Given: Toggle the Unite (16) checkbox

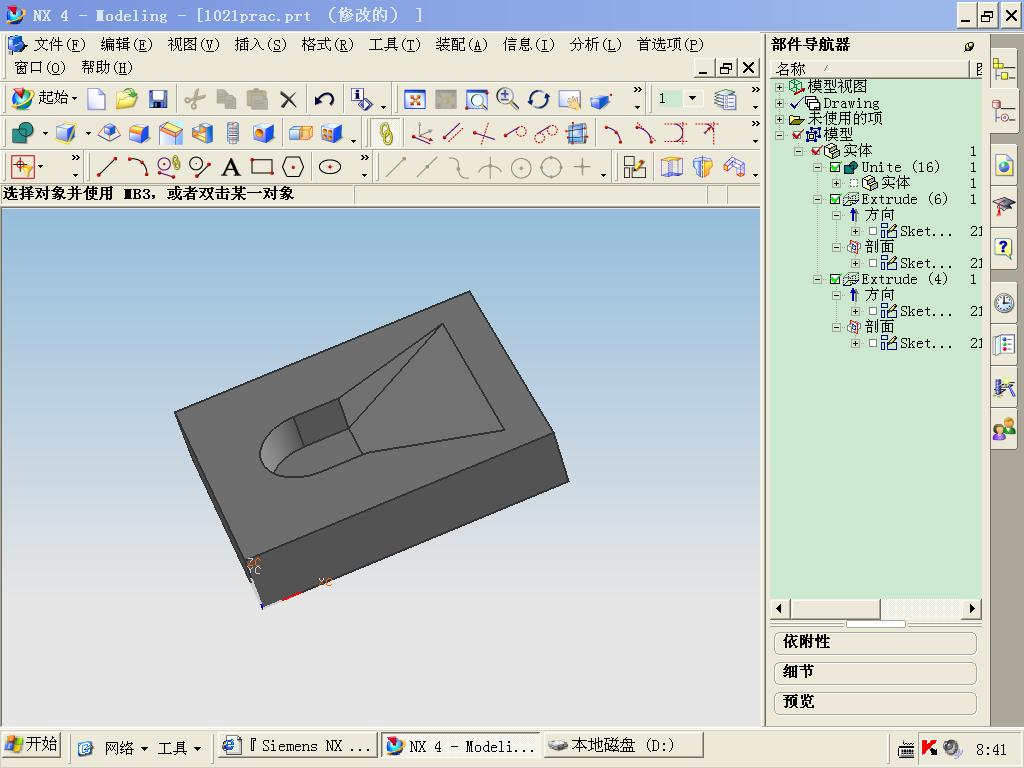Looking at the screenshot, I should 835,168.
